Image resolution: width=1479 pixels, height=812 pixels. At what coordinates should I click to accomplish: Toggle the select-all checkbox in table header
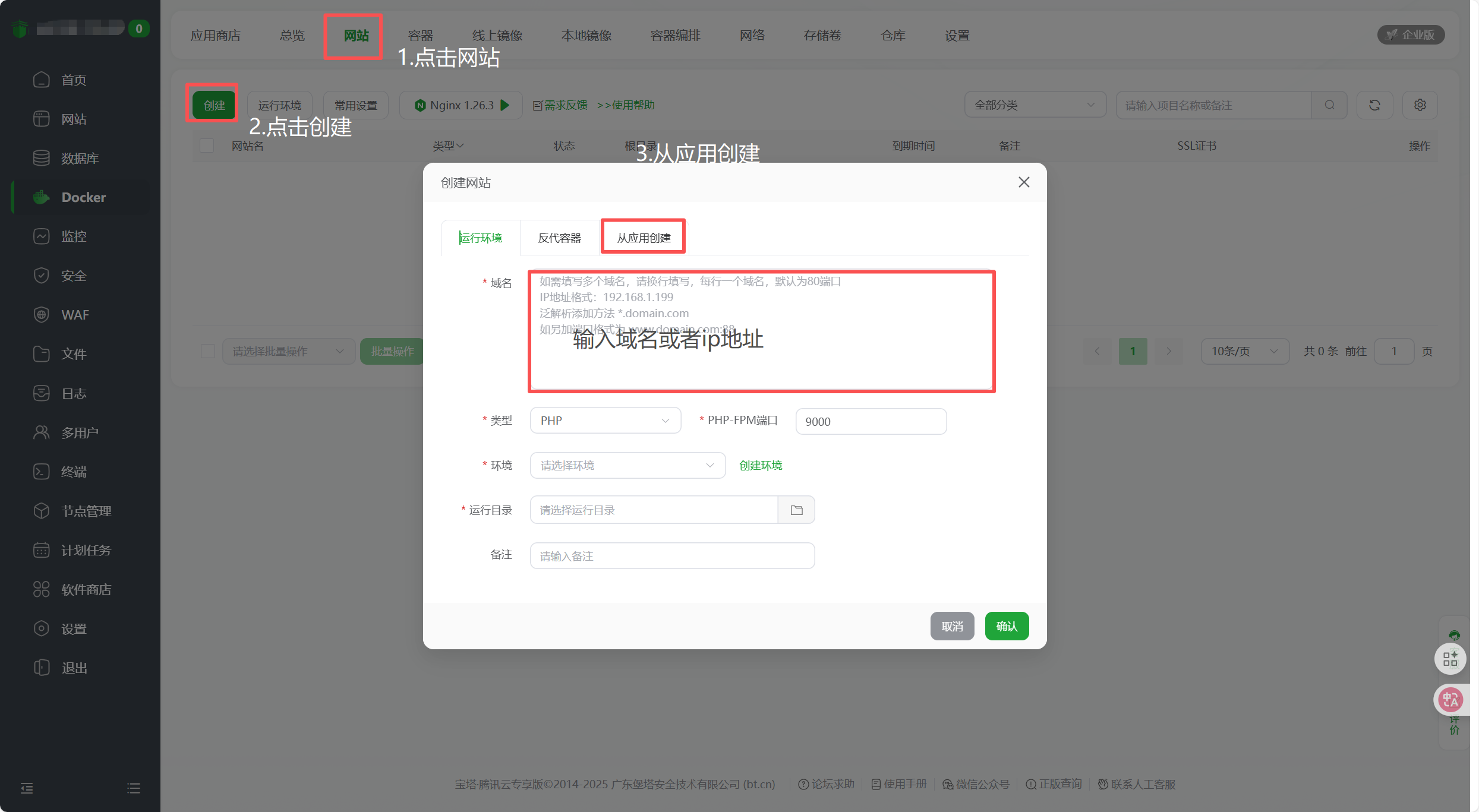coord(207,146)
